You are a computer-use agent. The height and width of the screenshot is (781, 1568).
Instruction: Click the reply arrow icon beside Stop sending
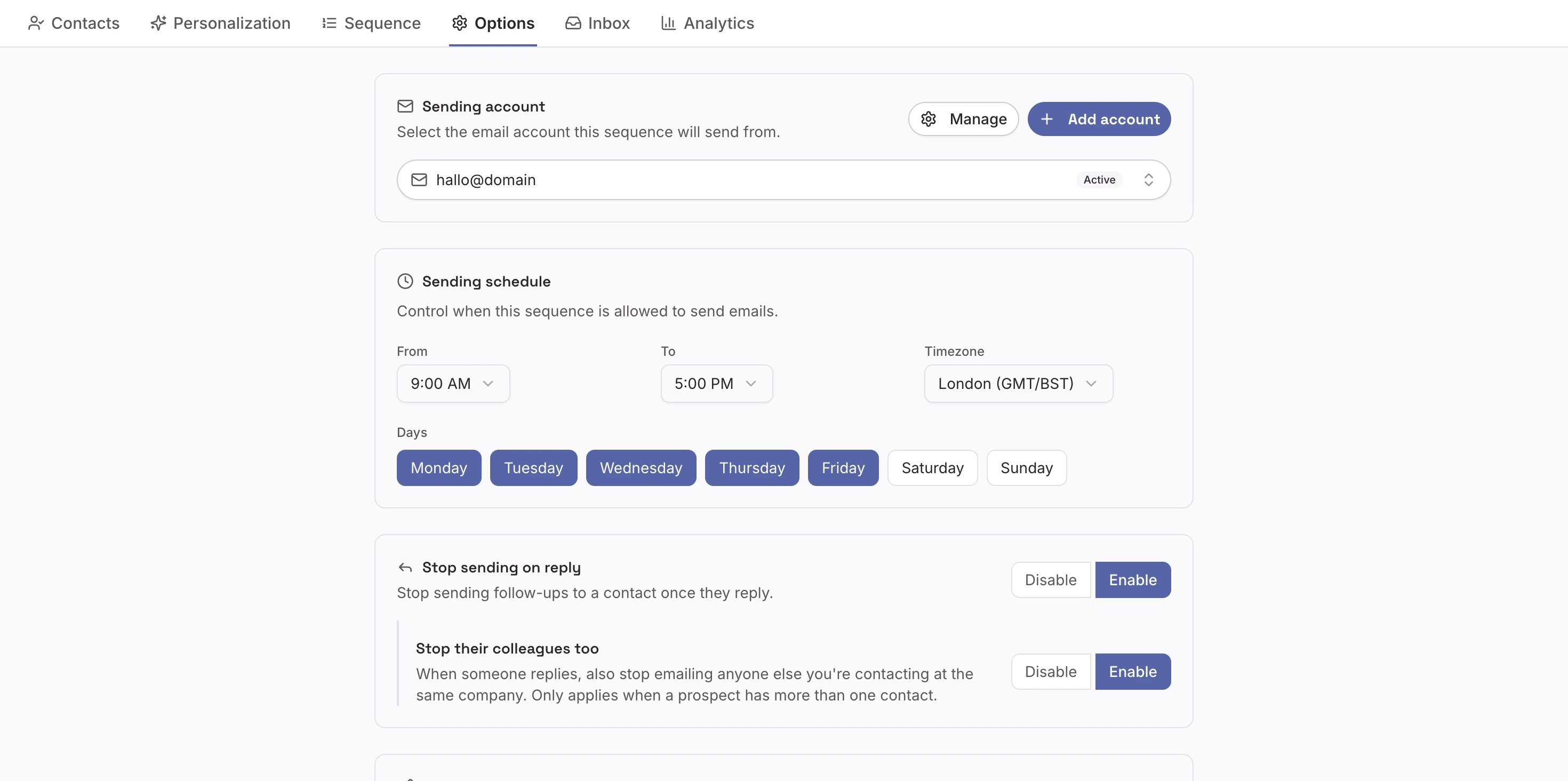pos(405,567)
